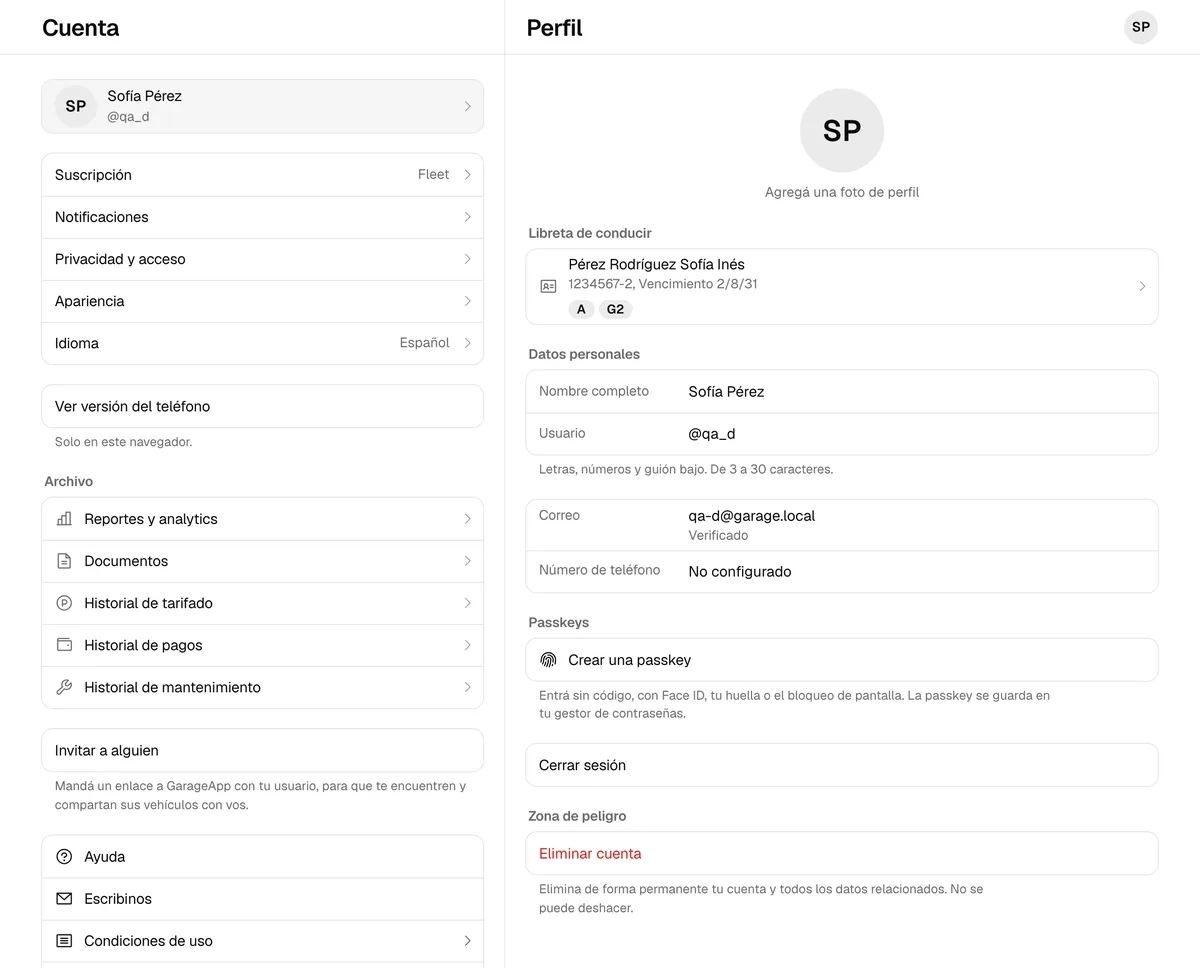The height and width of the screenshot is (968, 1200).
Task: Click the Fleet subscription value
Action: [433, 175]
